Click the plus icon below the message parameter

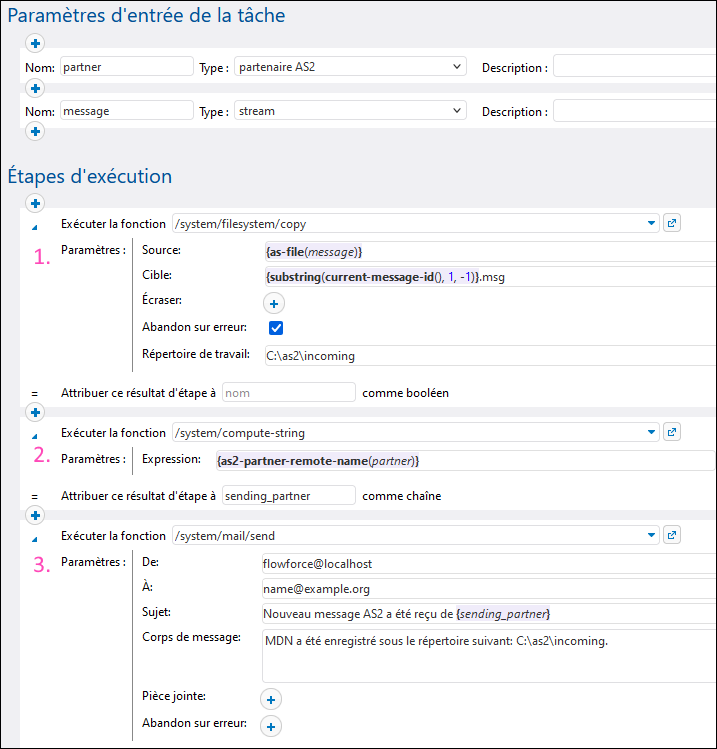click(36, 131)
